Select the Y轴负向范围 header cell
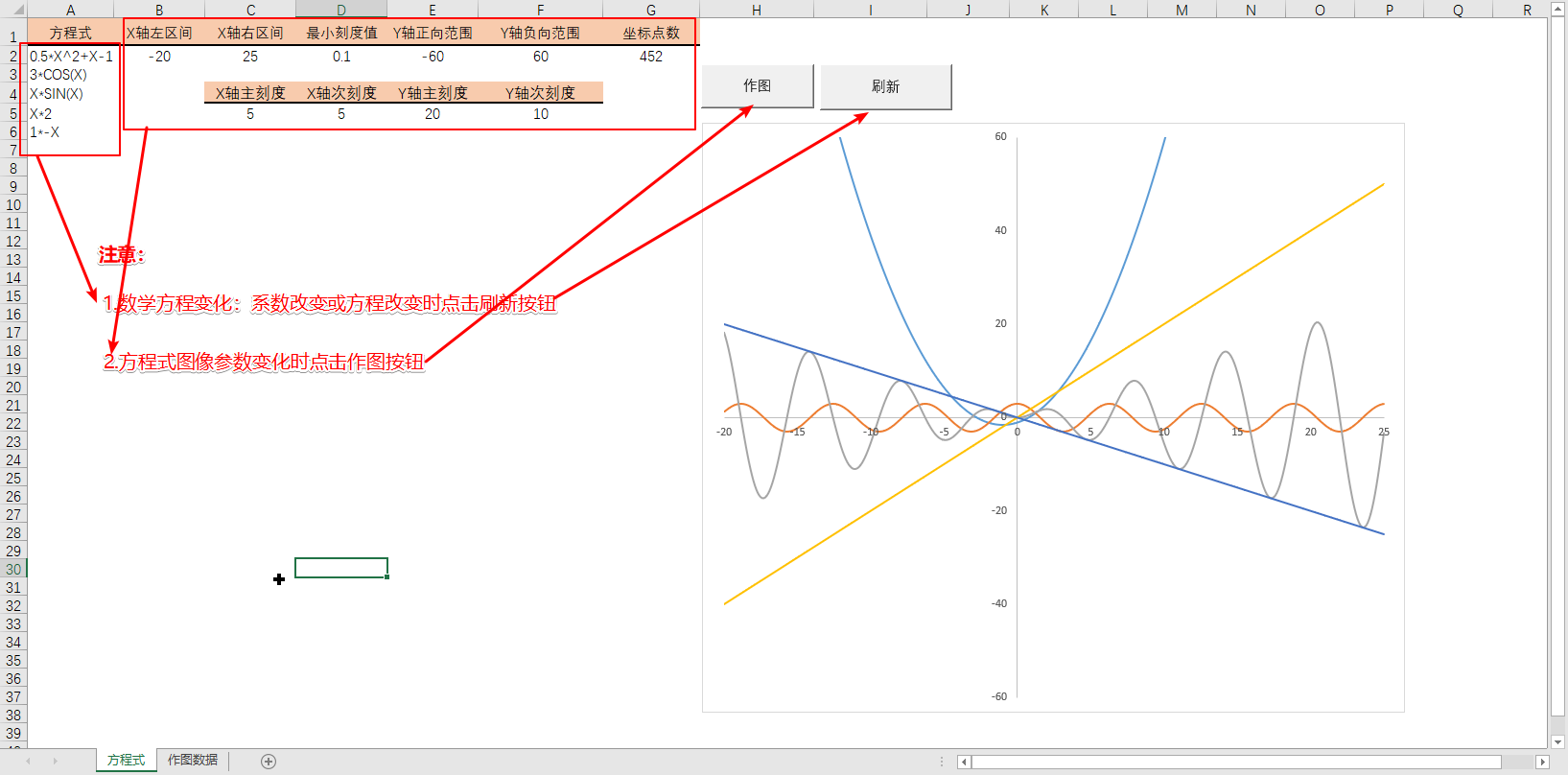The width and height of the screenshot is (1568, 775). (x=541, y=33)
